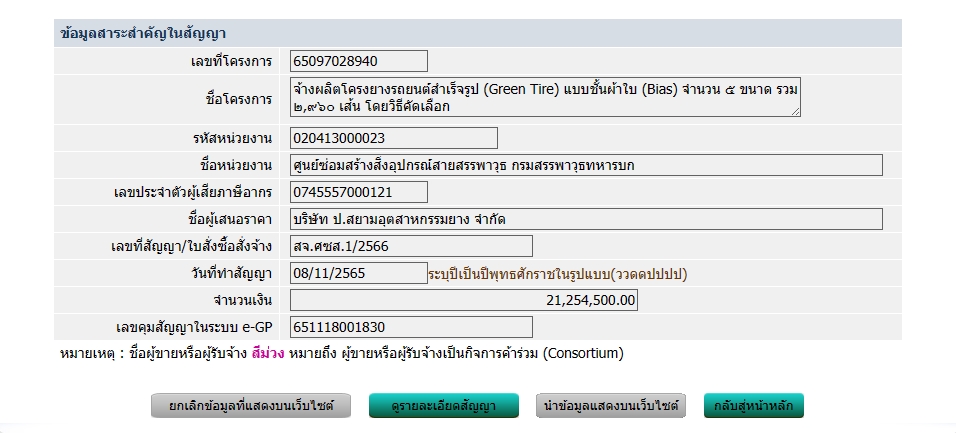The width and height of the screenshot is (956, 433).
Task: Click the contract number field สจ.ศซส.1/2566
Action: [x=411, y=246]
